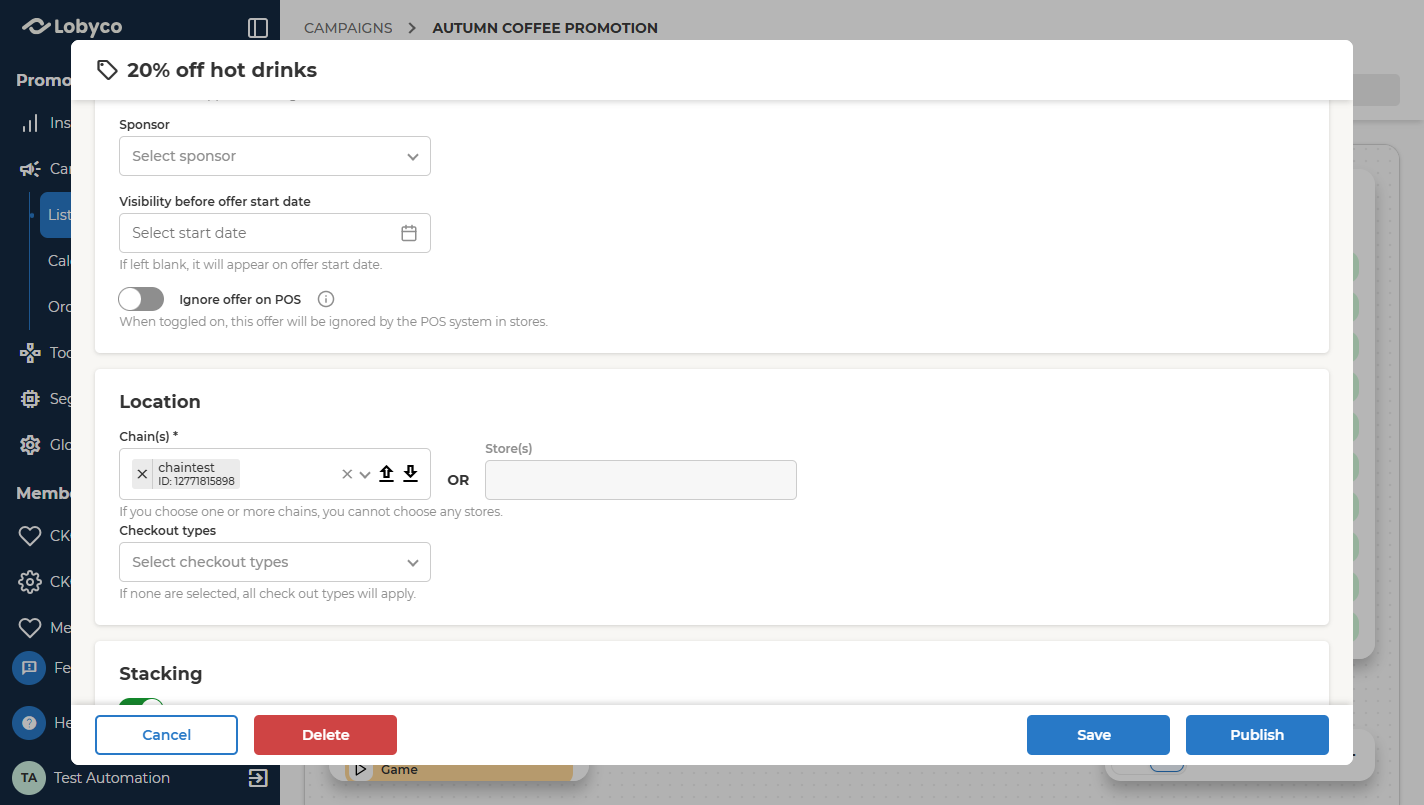
Task: Open Tools via the sidebar gamepad icon
Action: [x=30, y=352]
